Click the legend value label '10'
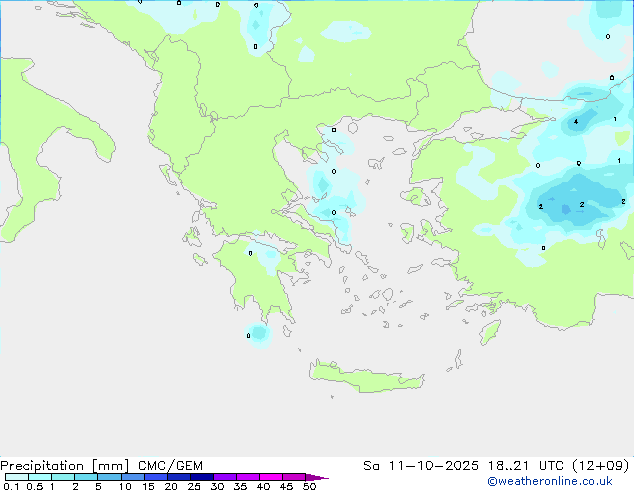This screenshot has height=490, width=634. (125, 486)
